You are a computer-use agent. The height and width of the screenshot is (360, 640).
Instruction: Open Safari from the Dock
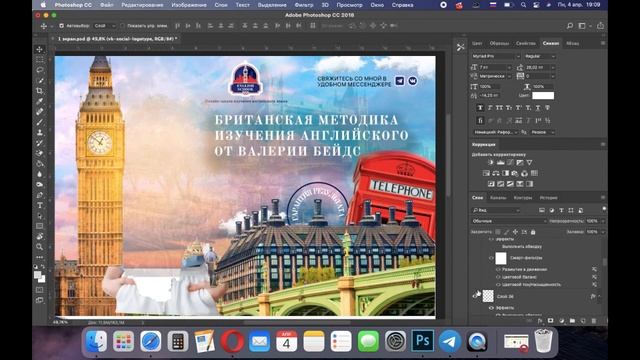tap(151, 341)
